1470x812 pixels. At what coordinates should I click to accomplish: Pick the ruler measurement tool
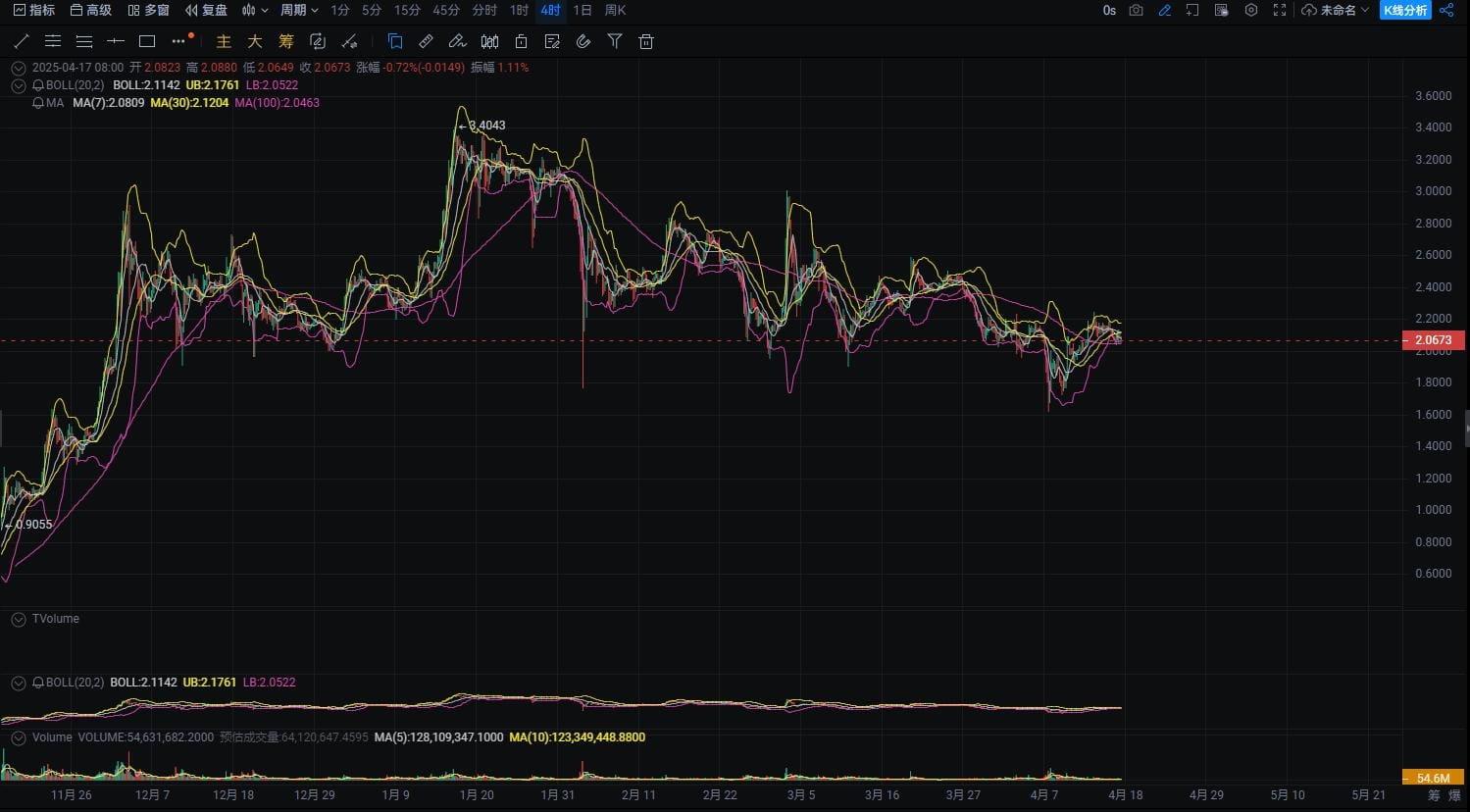(426, 41)
